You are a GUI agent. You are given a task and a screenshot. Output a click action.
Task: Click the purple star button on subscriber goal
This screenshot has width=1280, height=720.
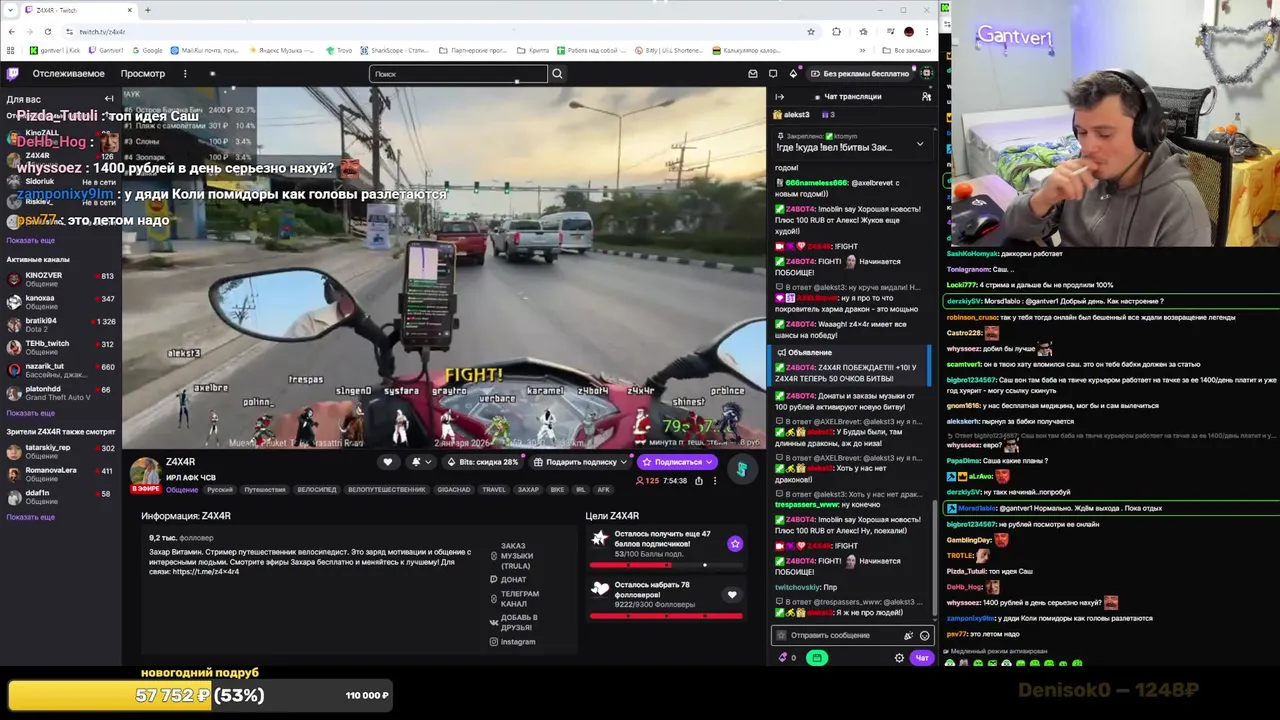(735, 544)
